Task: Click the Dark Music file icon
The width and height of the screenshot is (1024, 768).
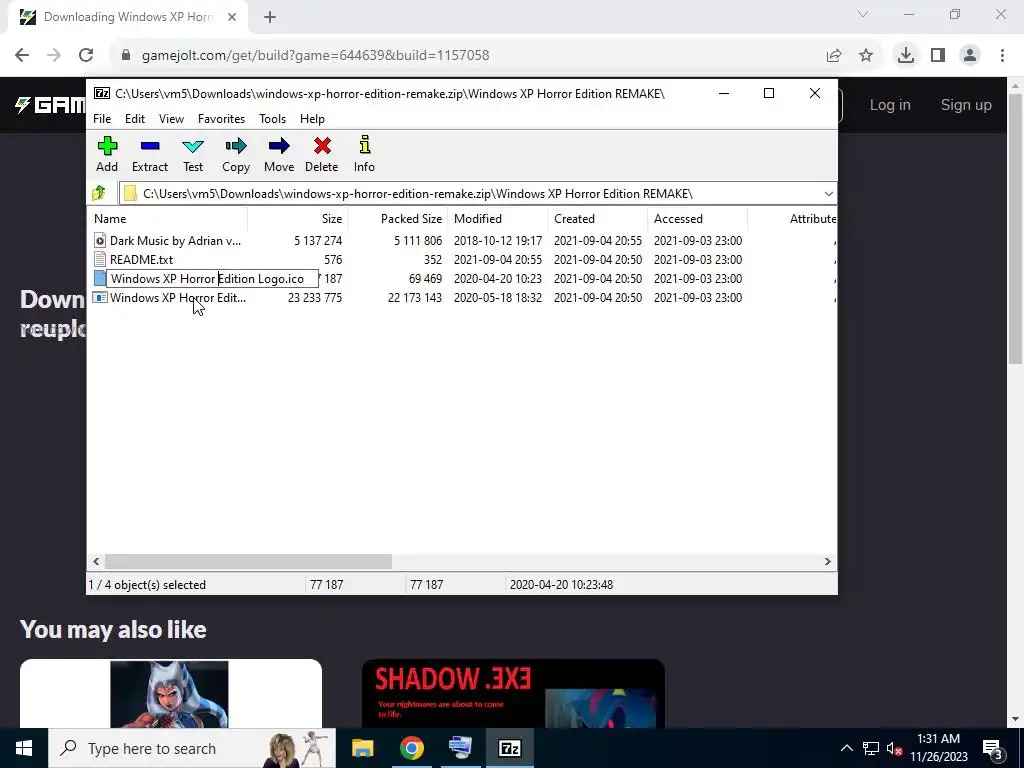Action: pyautogui.click(x=99, y=240)
